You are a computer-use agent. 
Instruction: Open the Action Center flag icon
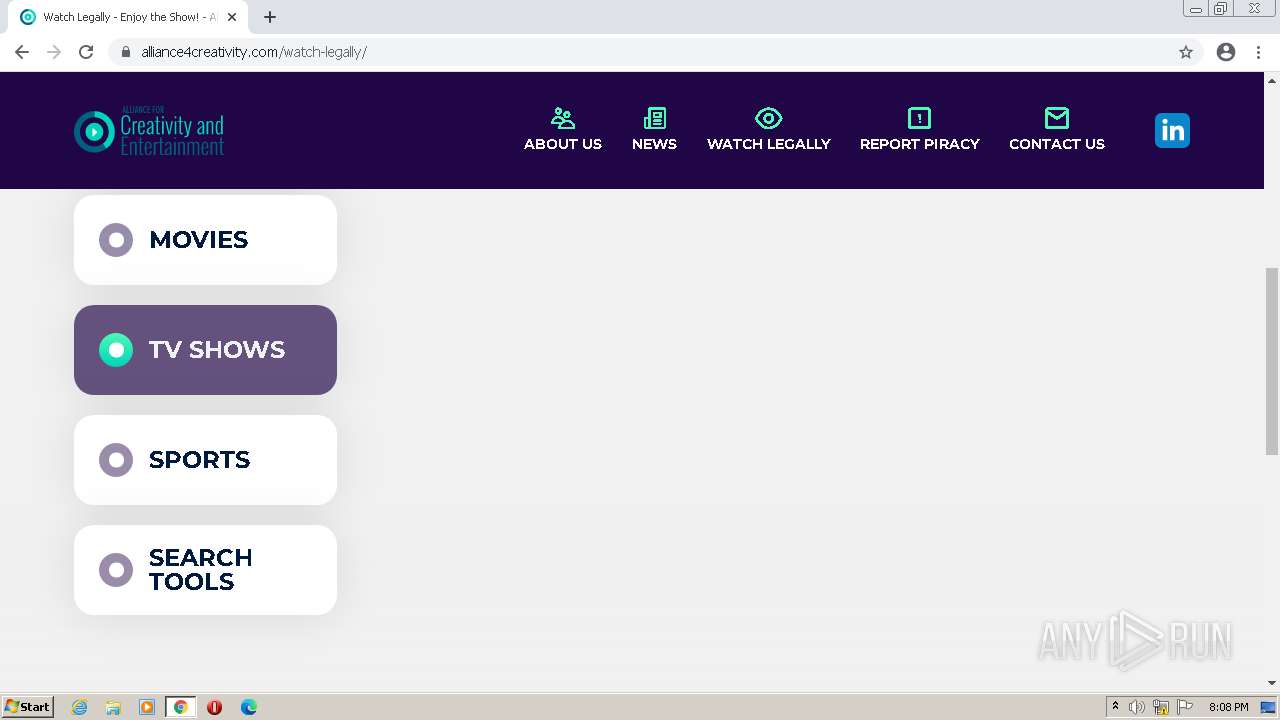click(1185, 707)
